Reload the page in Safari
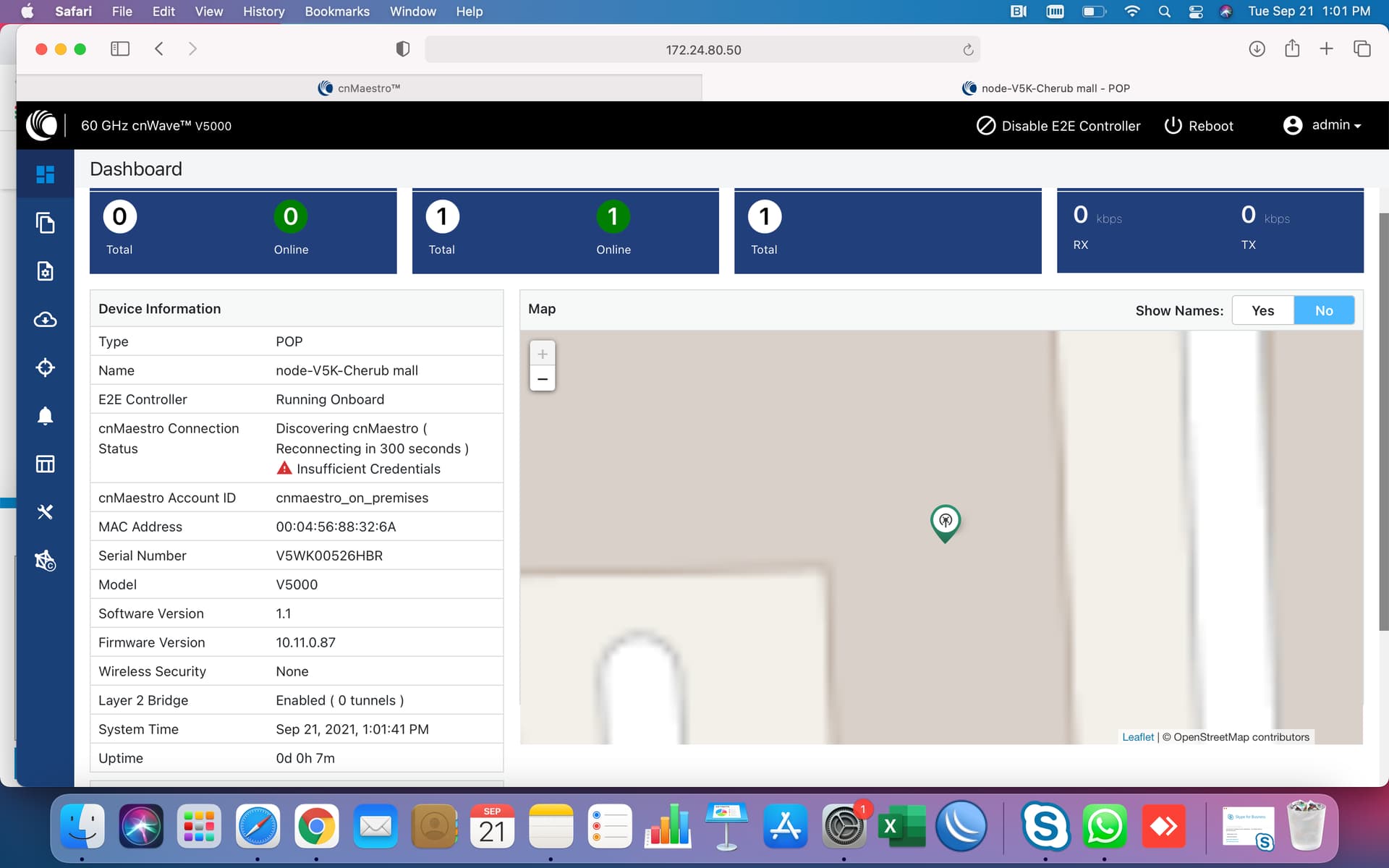The image size is (1389, 868). coord(968,50)
